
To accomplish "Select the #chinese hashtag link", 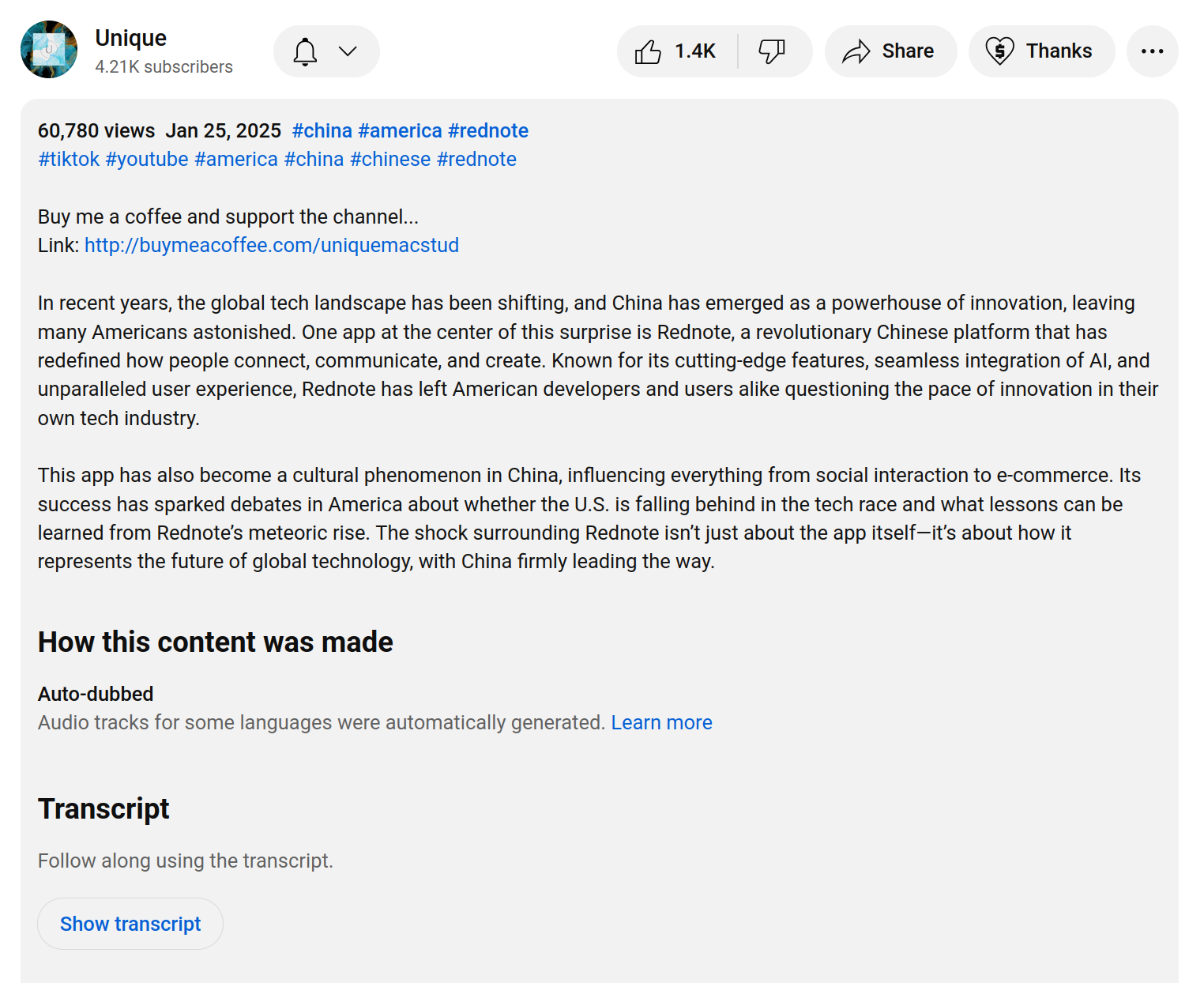I will [x=390, y=159].
